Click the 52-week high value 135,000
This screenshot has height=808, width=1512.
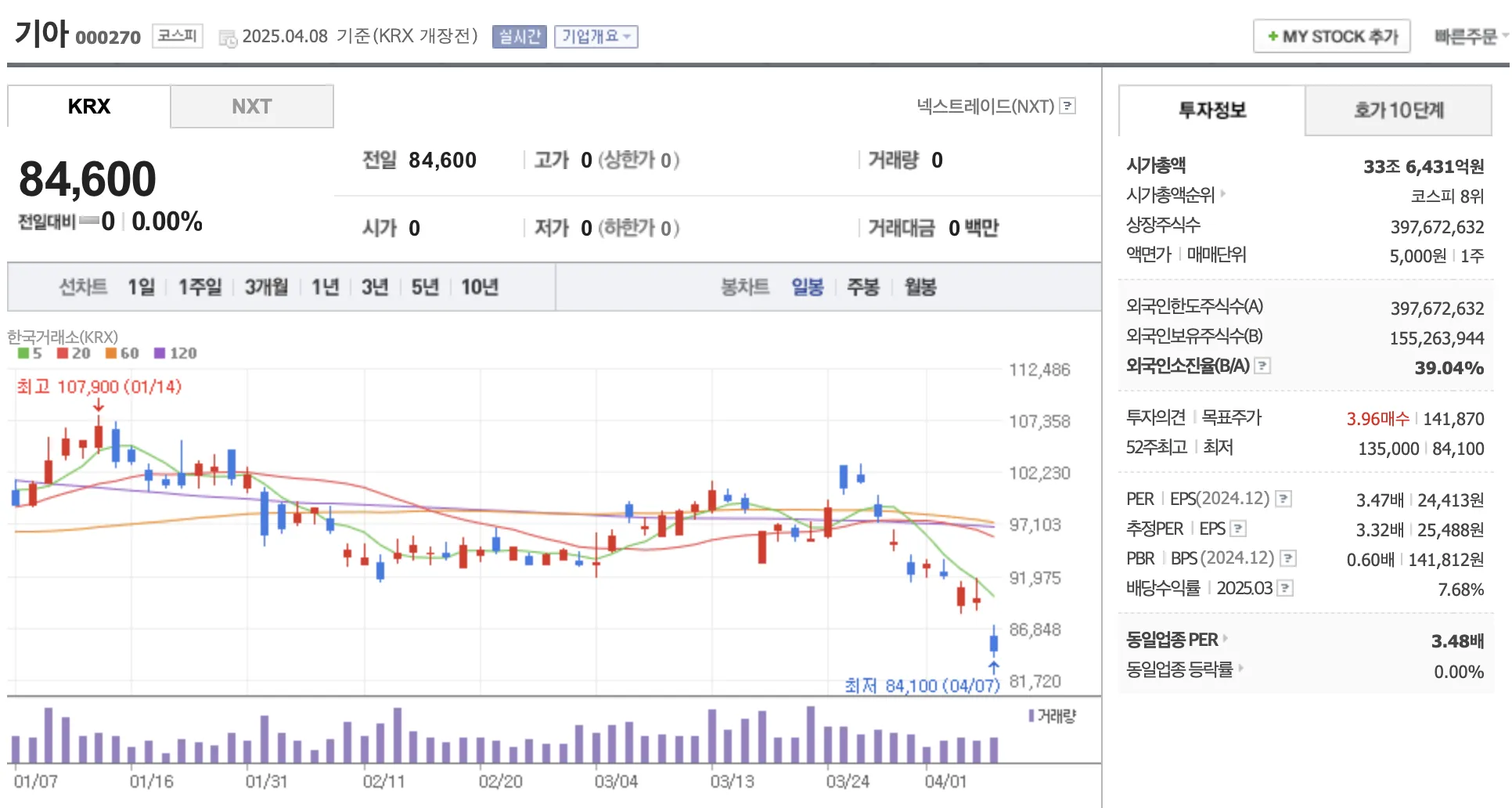(x=1388, y=449)
